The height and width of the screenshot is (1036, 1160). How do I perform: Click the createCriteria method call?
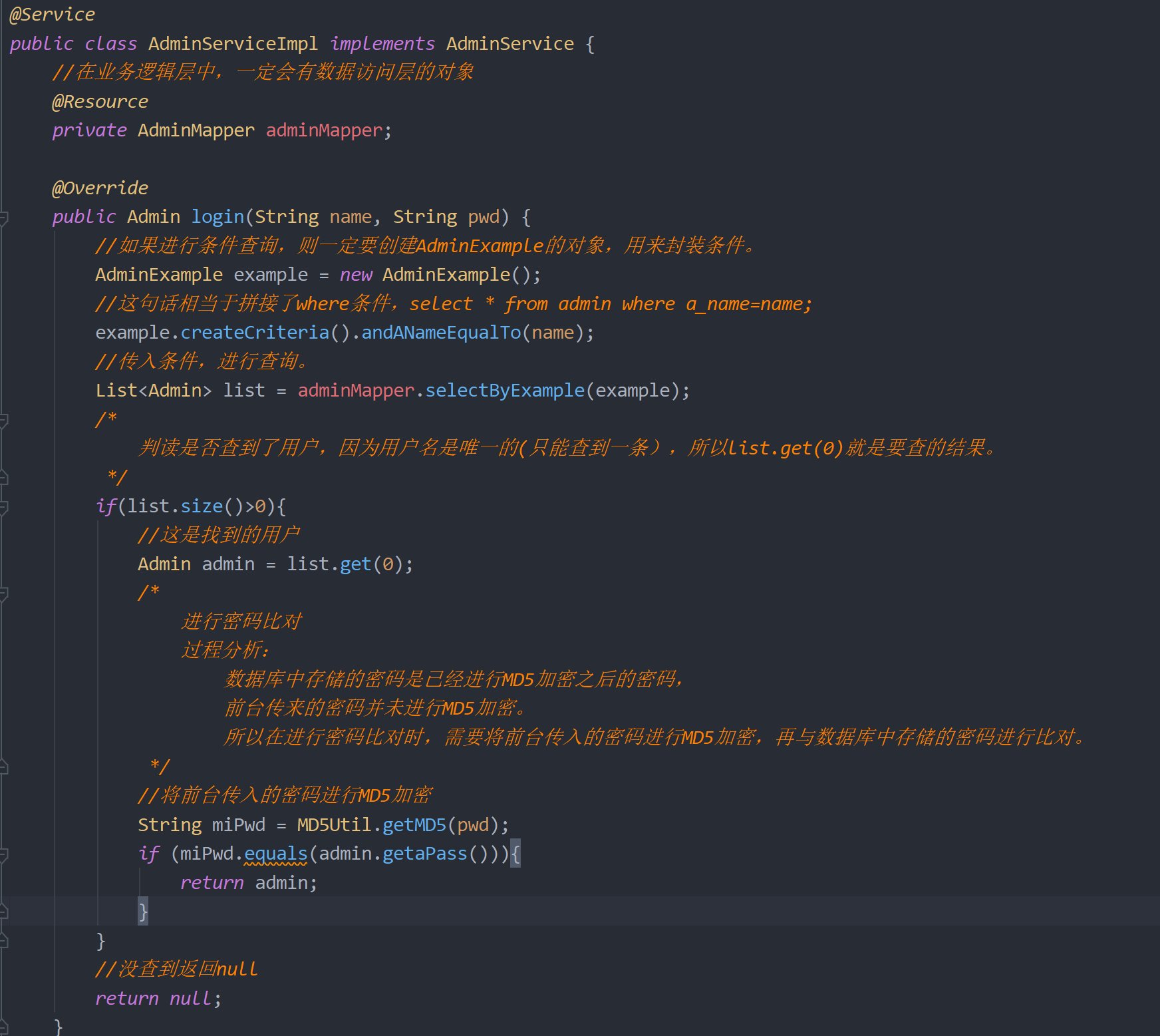(x=255, y=333)
